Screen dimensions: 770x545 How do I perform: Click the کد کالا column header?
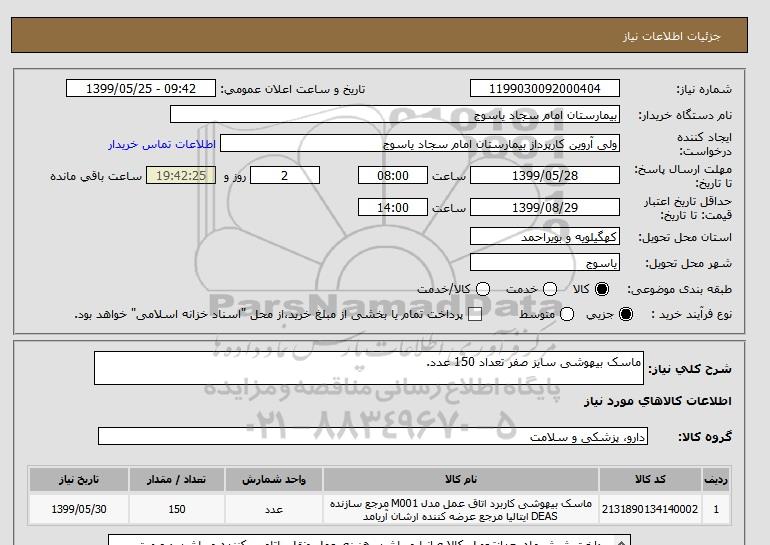650,479
